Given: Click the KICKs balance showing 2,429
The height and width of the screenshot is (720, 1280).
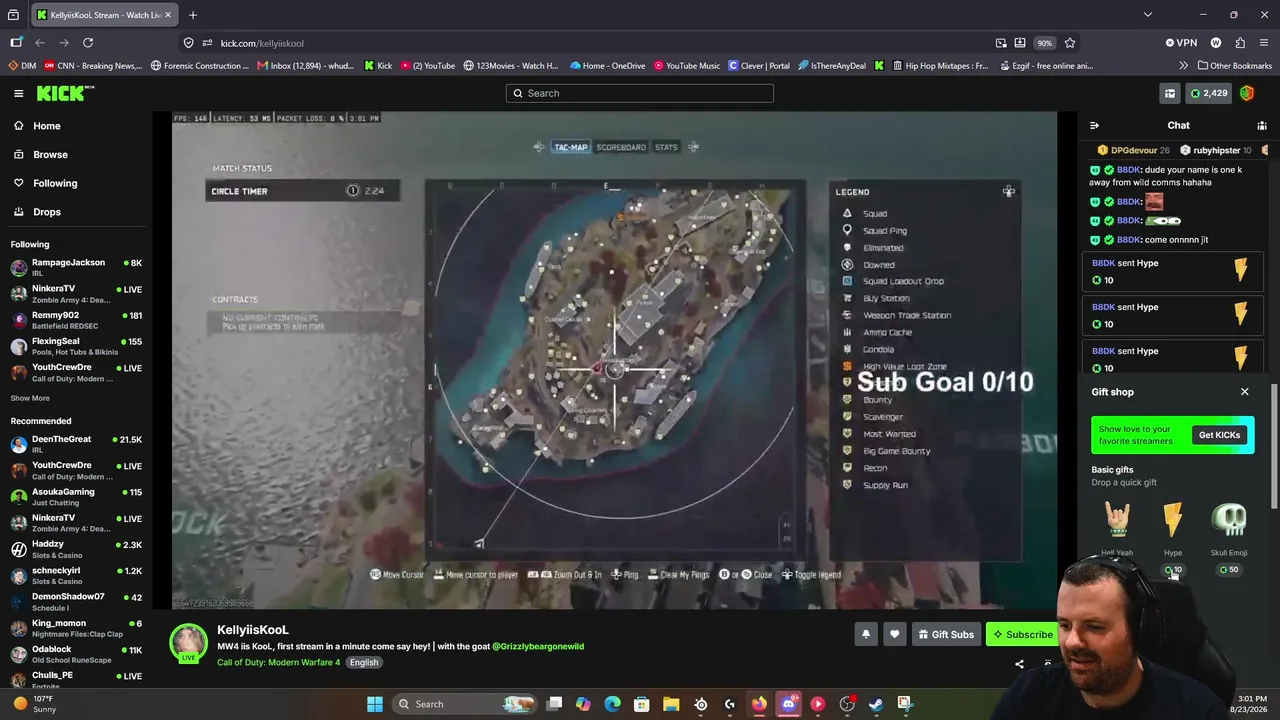Looking at the screenshot, I should point(1208,93).
